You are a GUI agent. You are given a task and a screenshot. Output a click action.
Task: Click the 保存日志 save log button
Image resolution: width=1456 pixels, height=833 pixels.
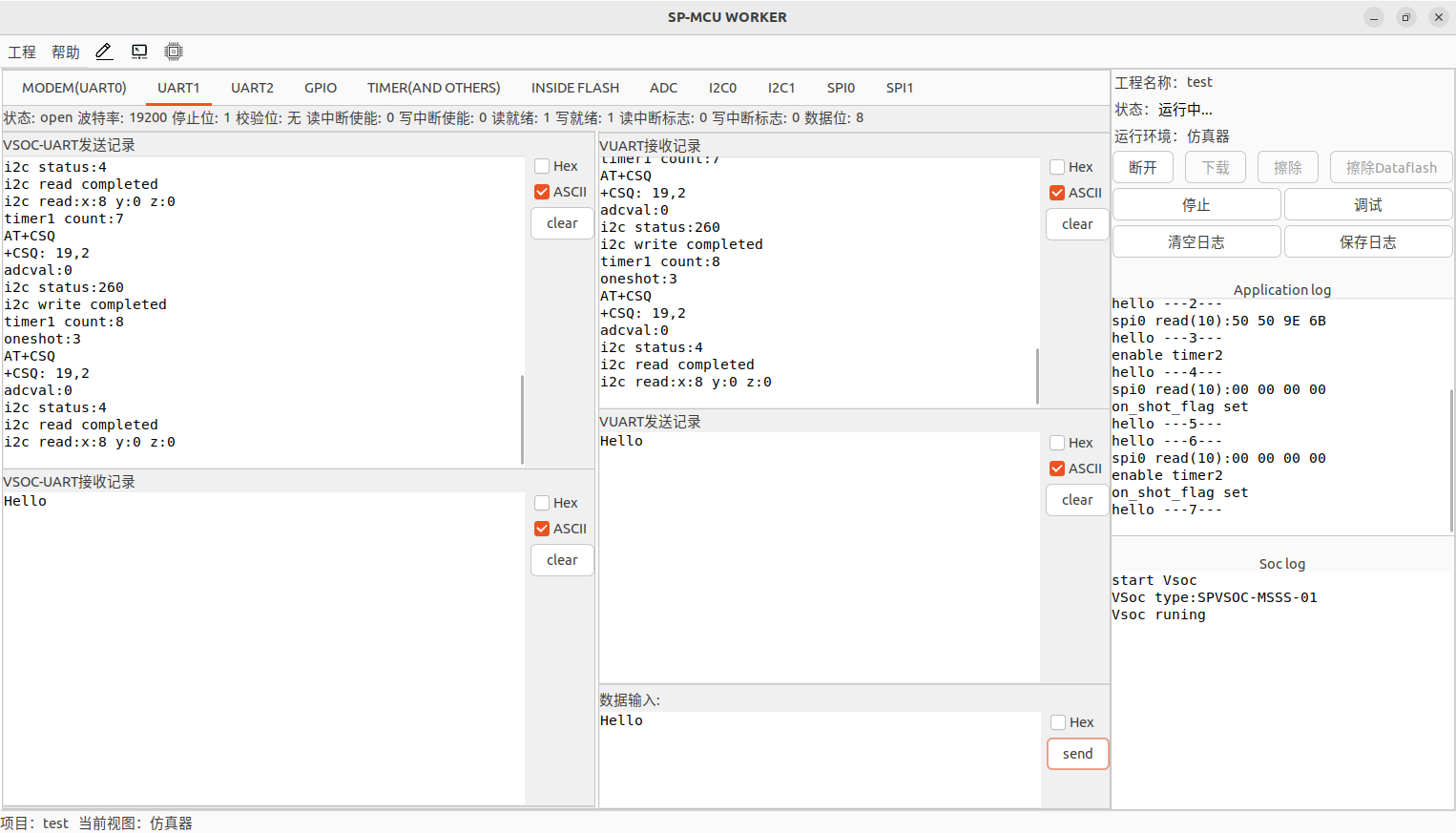1367,242
